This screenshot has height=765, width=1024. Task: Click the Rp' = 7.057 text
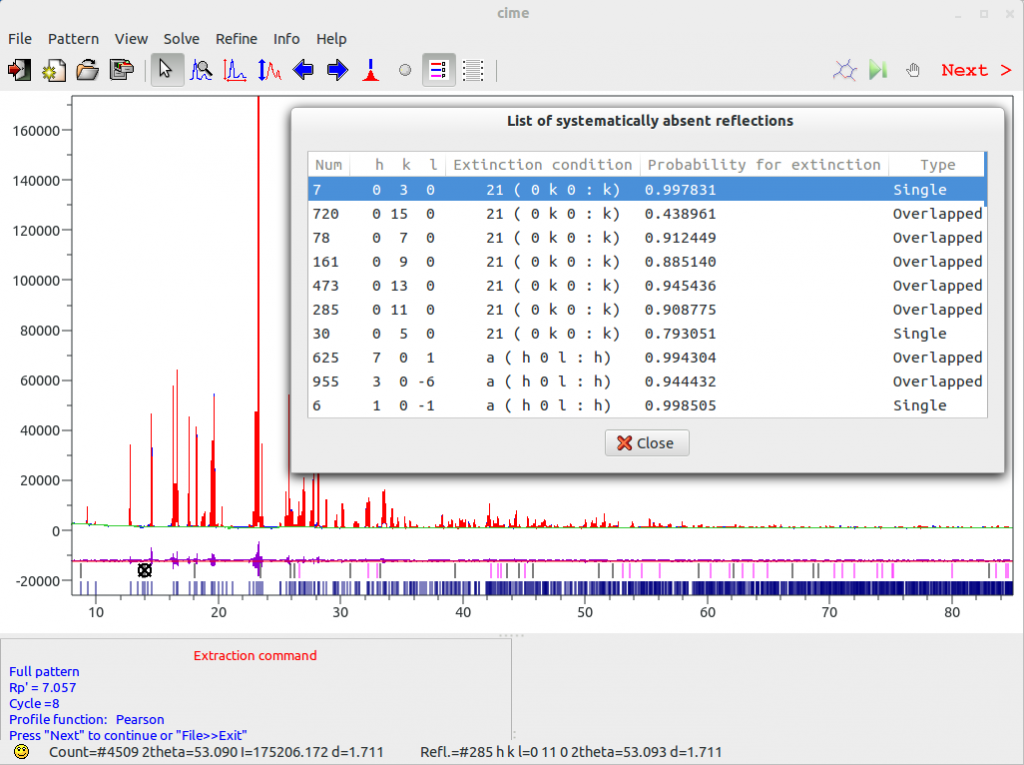[42, 687]
